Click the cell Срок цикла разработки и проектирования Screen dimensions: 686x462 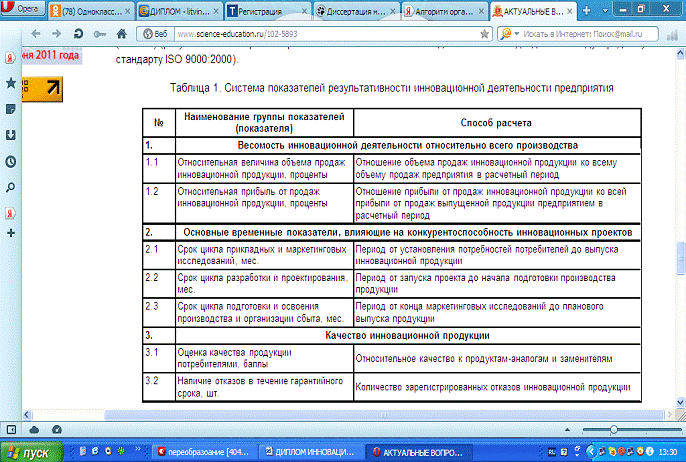264,284
